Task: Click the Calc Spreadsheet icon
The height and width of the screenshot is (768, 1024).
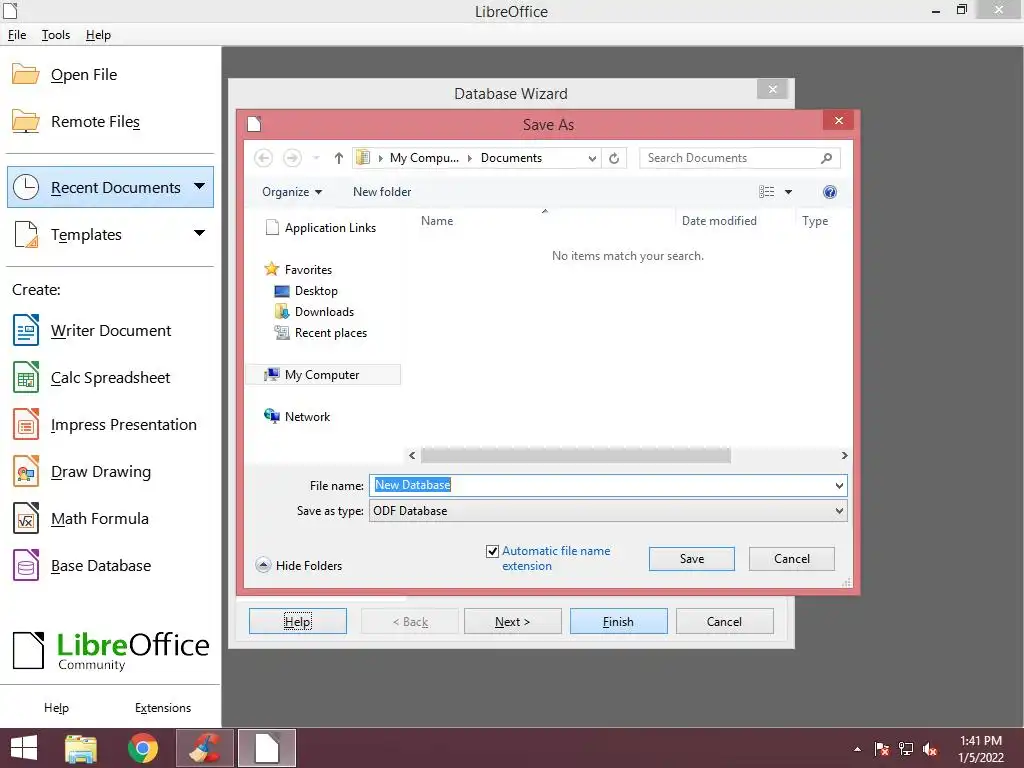Action: (x=26, y=377)
